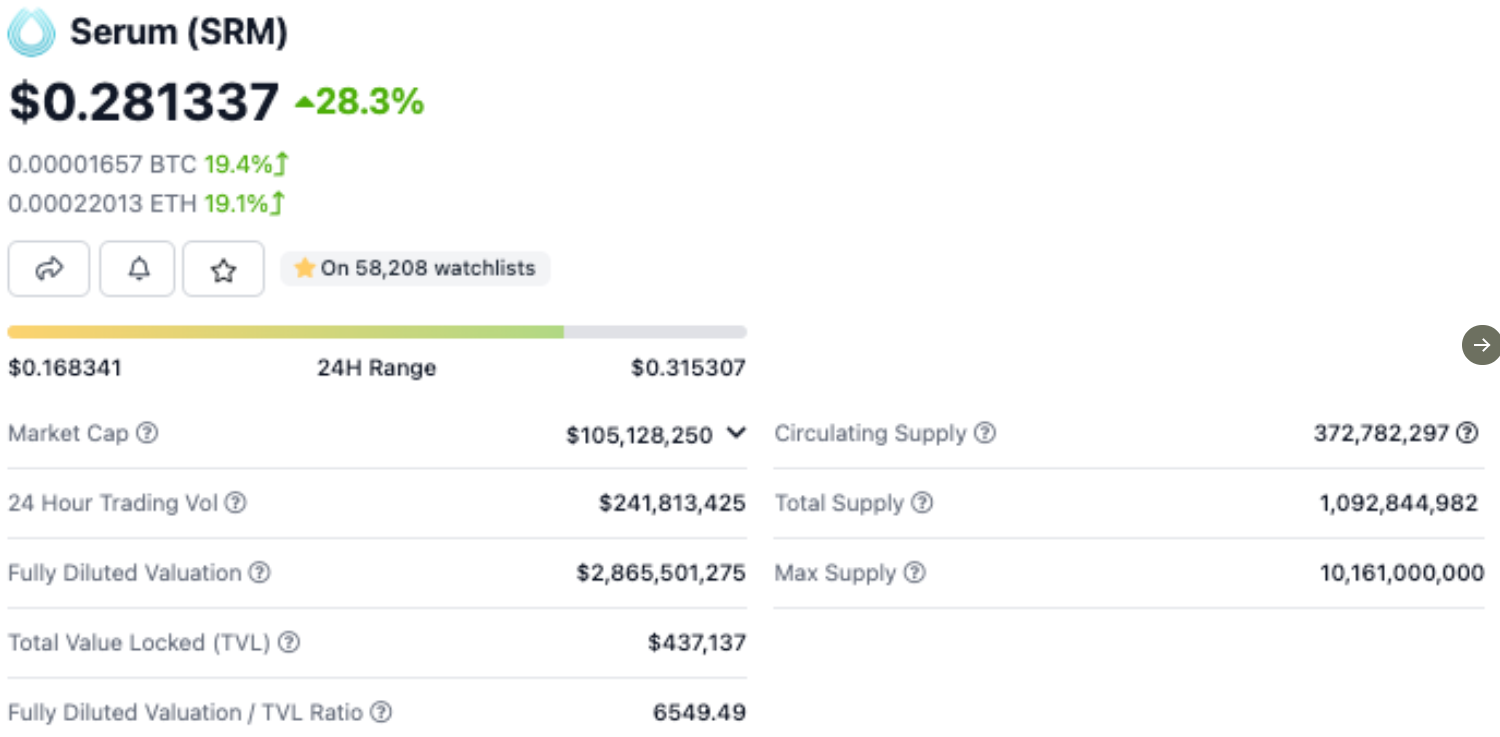
Task: Click the $2,865,501,275 valuation value
Action: click(661, 573)
